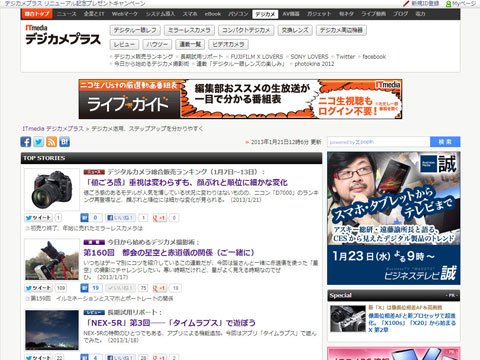
Task: Click the My page green person icon
Action: (449, 4)
